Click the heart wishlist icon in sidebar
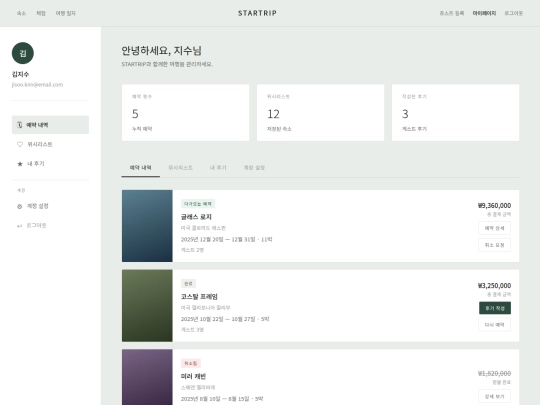Image resolution: width=540 pixels, height=405 pixels. (20, 144)
